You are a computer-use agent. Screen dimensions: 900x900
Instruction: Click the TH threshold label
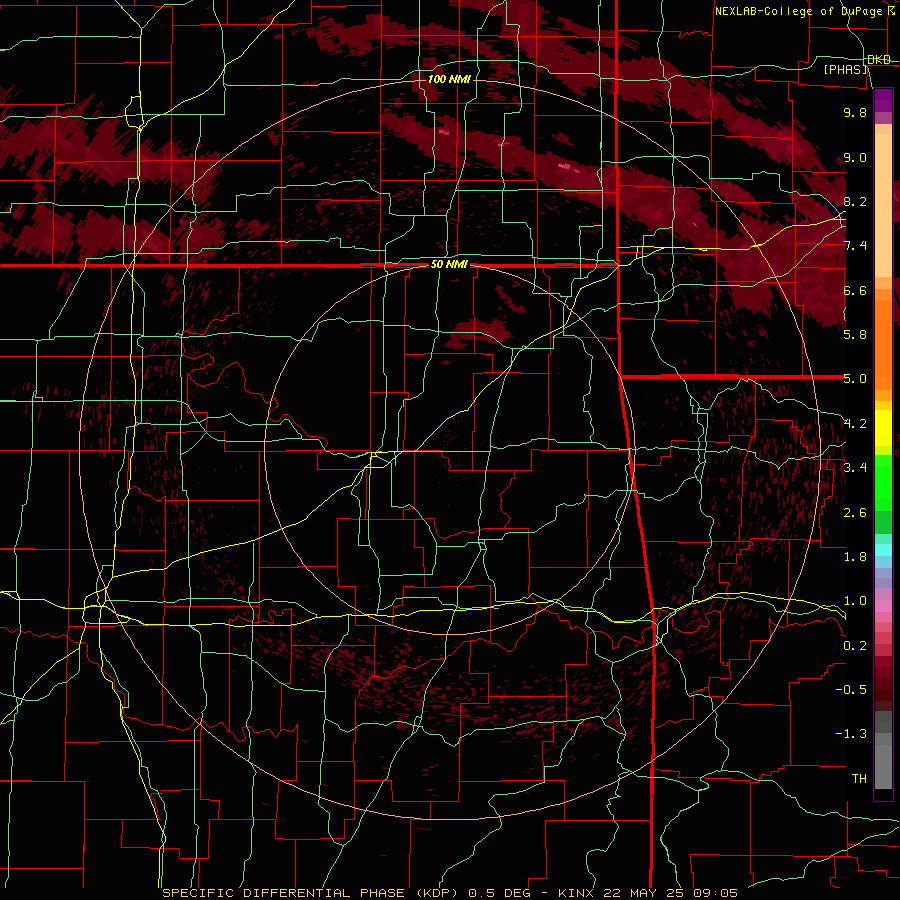[x=859, y=779]
